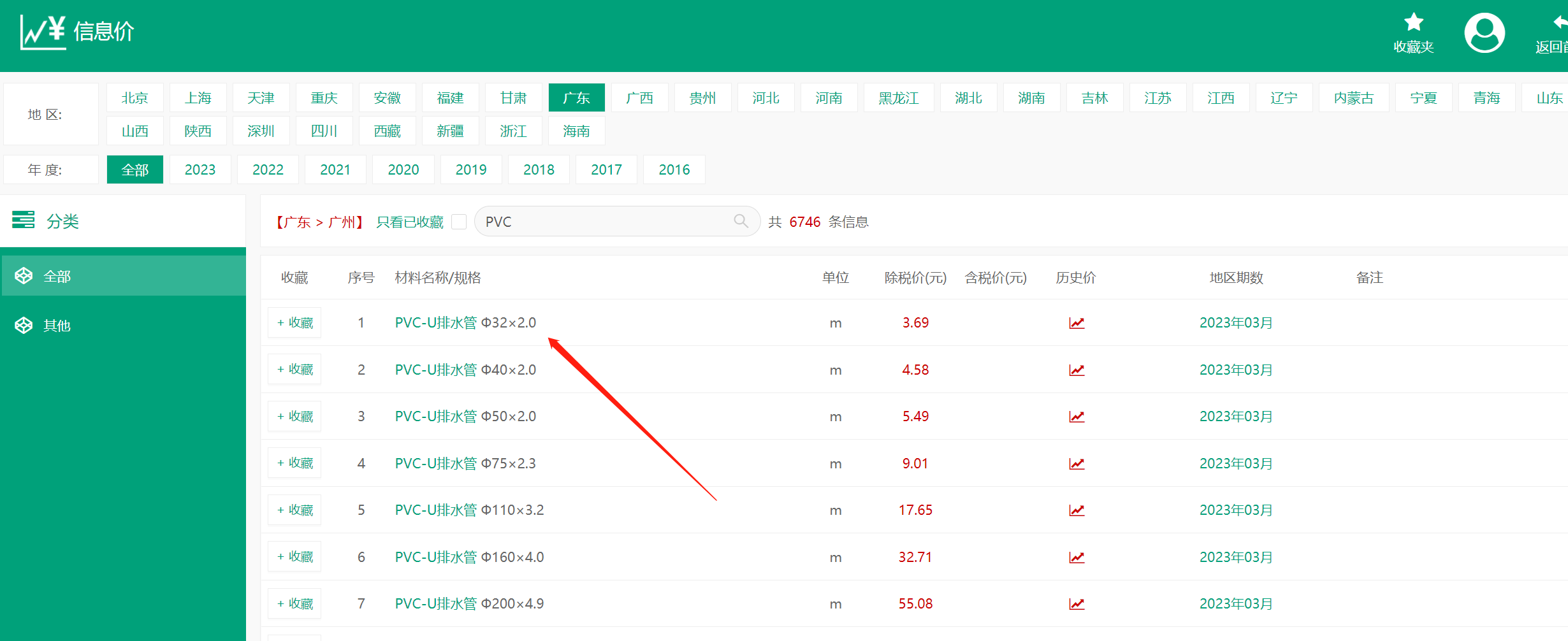Screen dimensions: 1568x641
Task: Select the 其他 category in sidebar
Action: click(124, 326)
